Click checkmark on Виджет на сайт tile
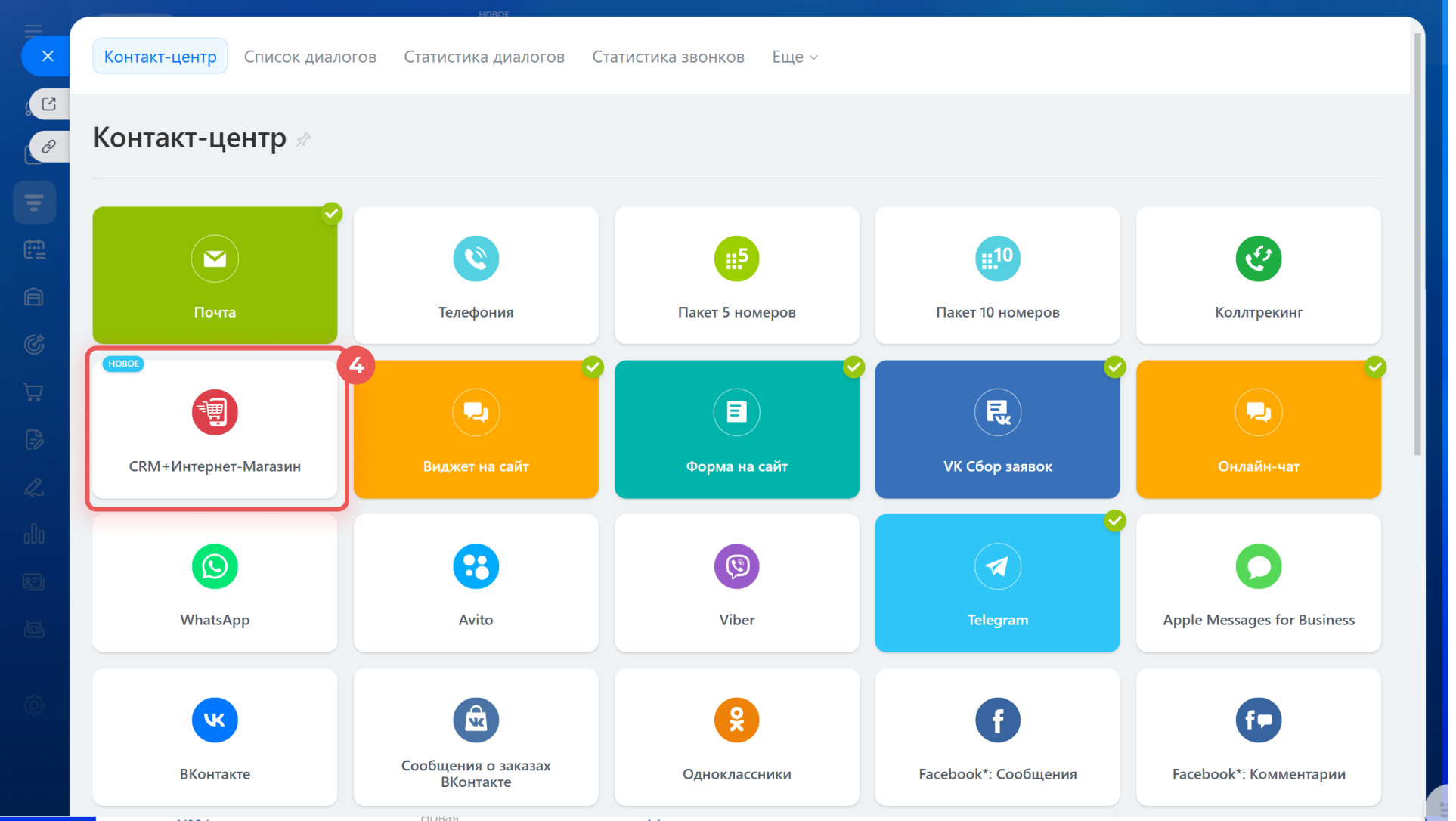1456x821 pixels. [x=593, y=367]
